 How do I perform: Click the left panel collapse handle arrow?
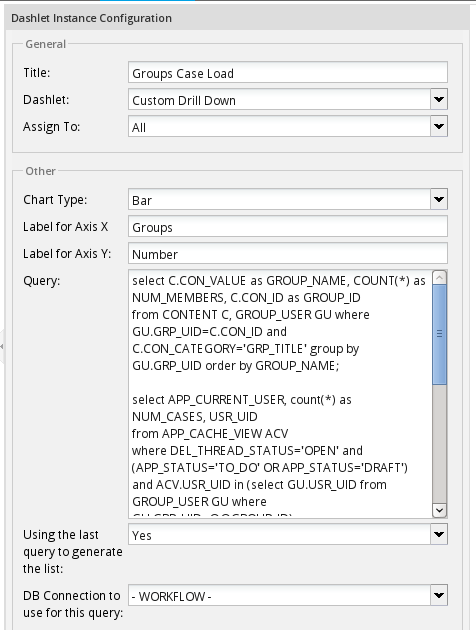pos(2,346)
